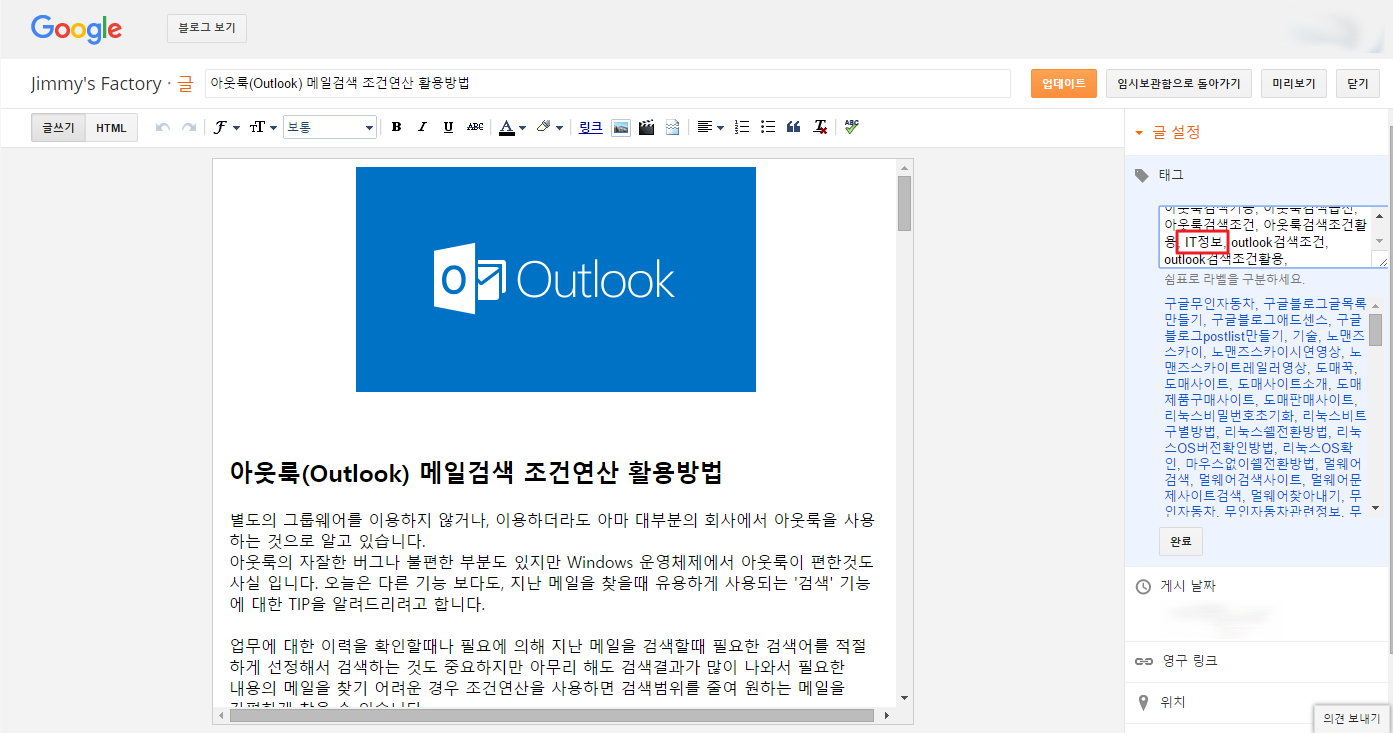Viewport: 1393px width, 733px height.
Task: Click the chain icon beside 영구 링크
Action: 1143,662
